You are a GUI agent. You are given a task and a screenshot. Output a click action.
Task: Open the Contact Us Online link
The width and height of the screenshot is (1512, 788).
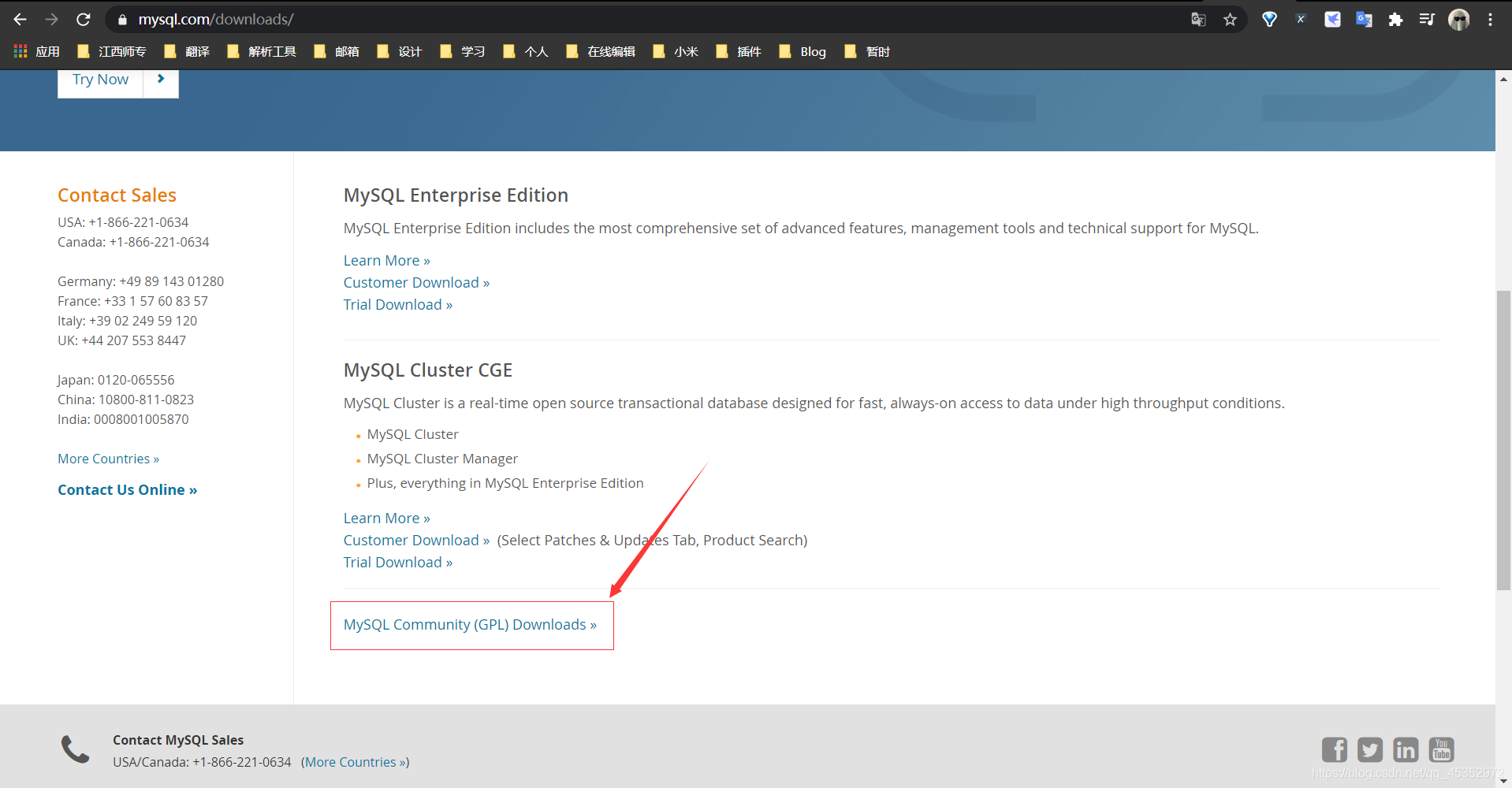point(127,490)
